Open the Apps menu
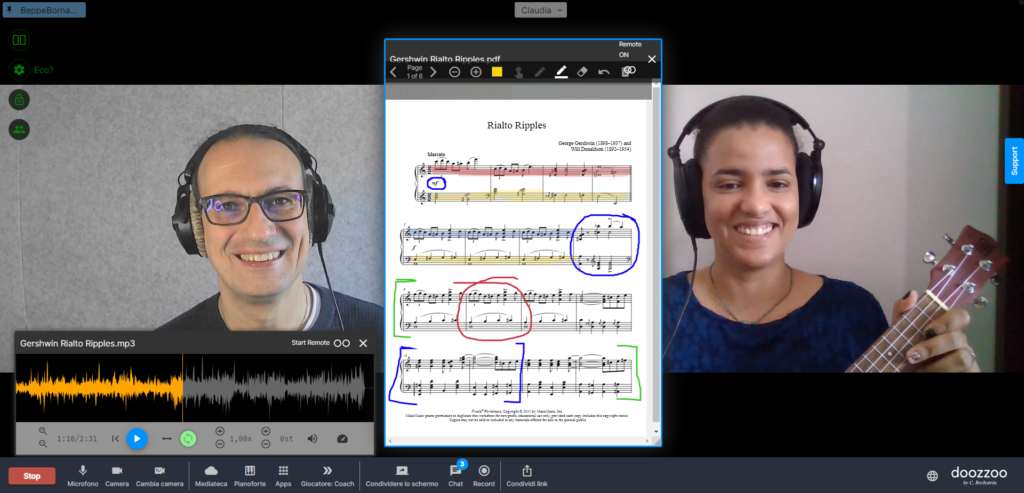The image size is (1024, 493). pyautogui.click(x=284, y=474)
